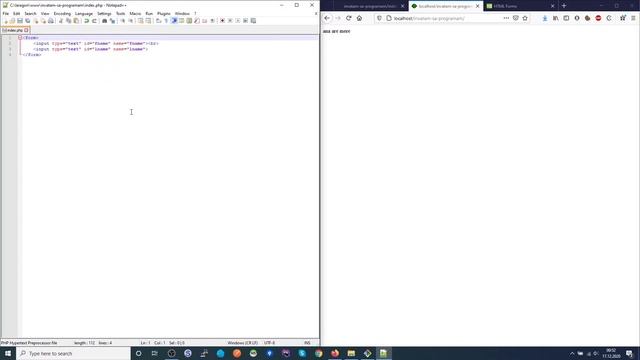Open the Settings menu in Notepad++
The height and width of the screenshot is (360, 640).
104,13
